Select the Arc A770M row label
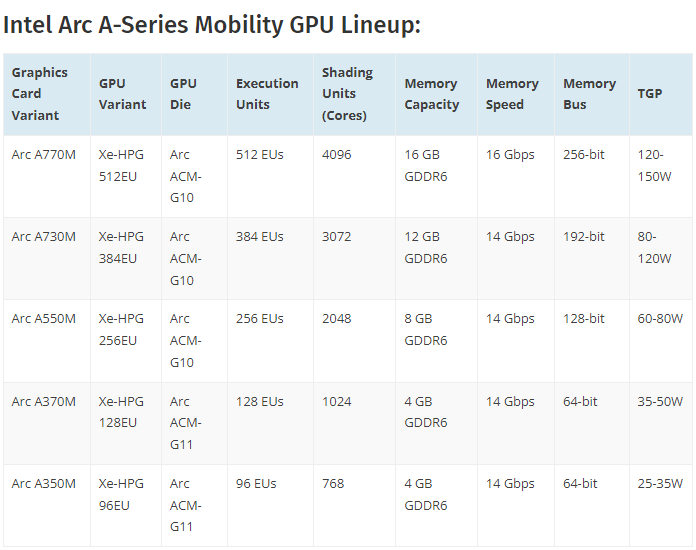The image size is (696, 550). [x=43, y=155]
